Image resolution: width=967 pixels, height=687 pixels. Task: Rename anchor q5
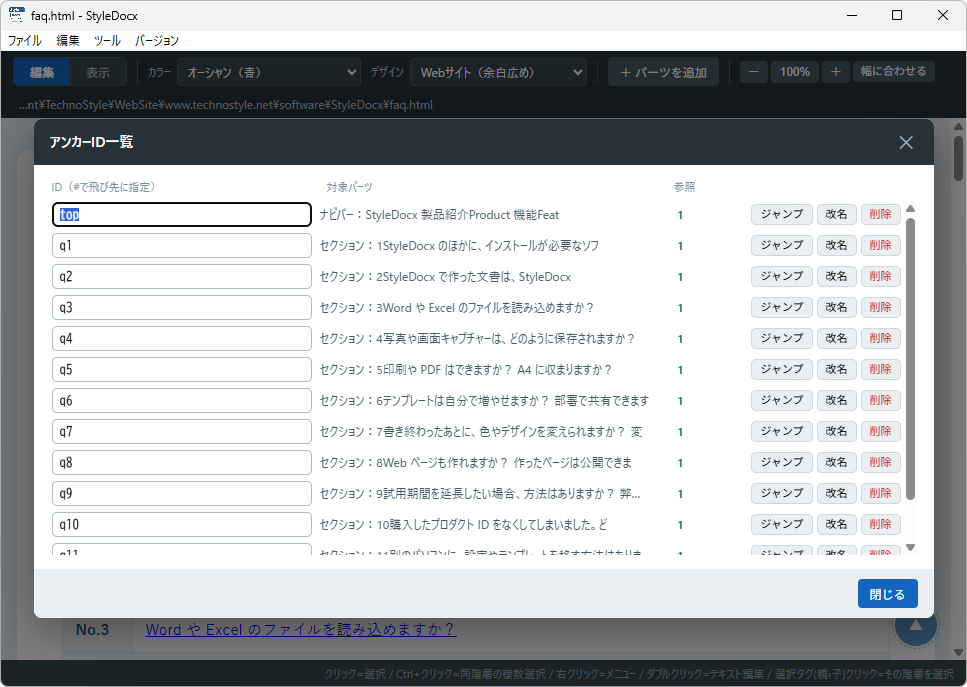point(836,369)
